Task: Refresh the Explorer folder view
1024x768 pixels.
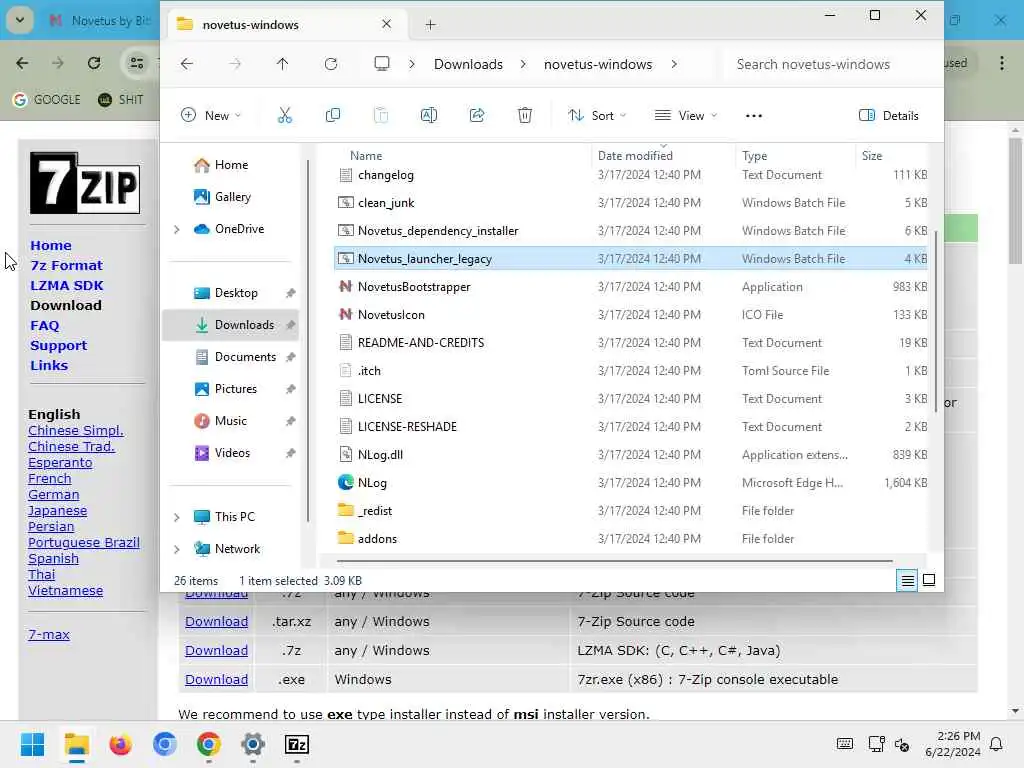Action: click(x=330, y=64)
